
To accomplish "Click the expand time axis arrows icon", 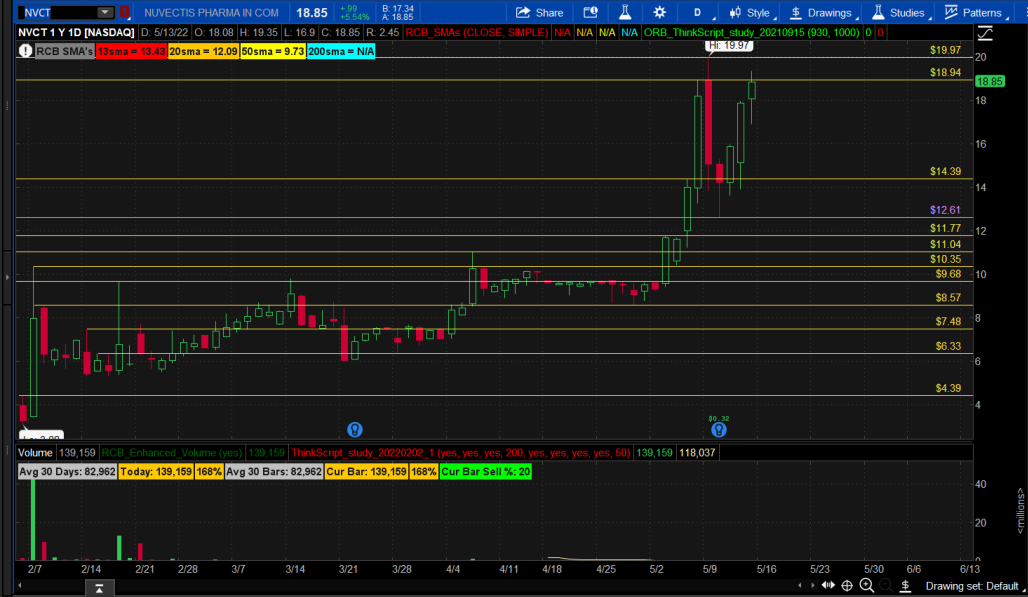I will [829, 586].
